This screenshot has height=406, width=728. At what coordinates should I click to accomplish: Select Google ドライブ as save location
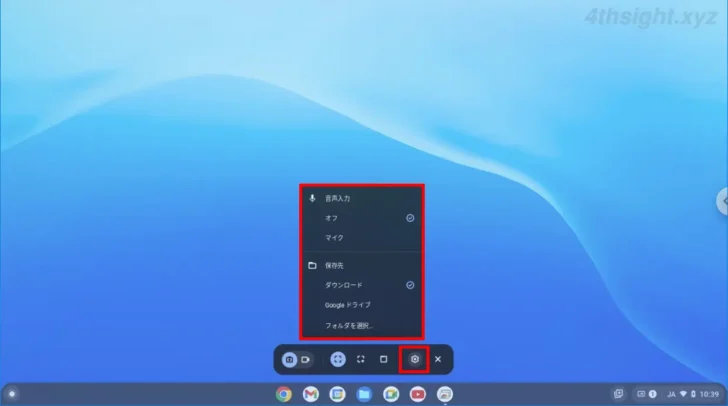click(362, 305)
